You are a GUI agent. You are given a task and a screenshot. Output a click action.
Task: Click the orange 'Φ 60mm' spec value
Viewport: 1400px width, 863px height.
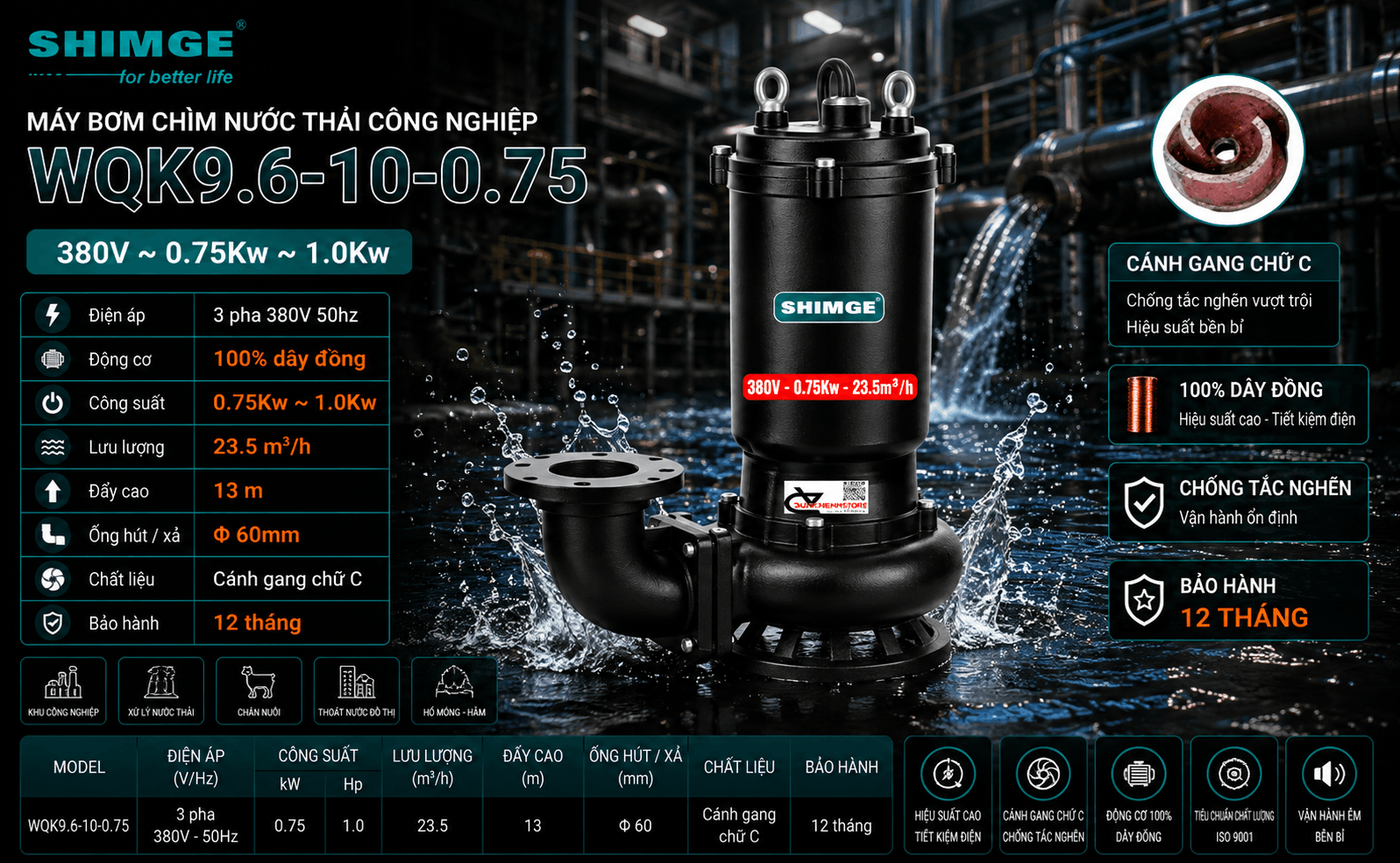tap(257, 534)
